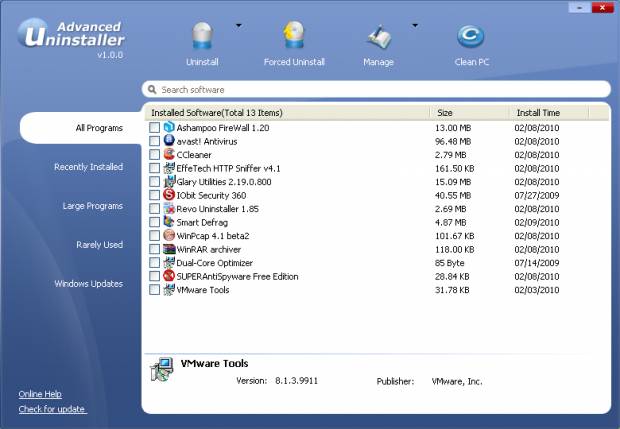Click the Search software input field
This screenshot has width=620, height=429.
pos(380,89)
